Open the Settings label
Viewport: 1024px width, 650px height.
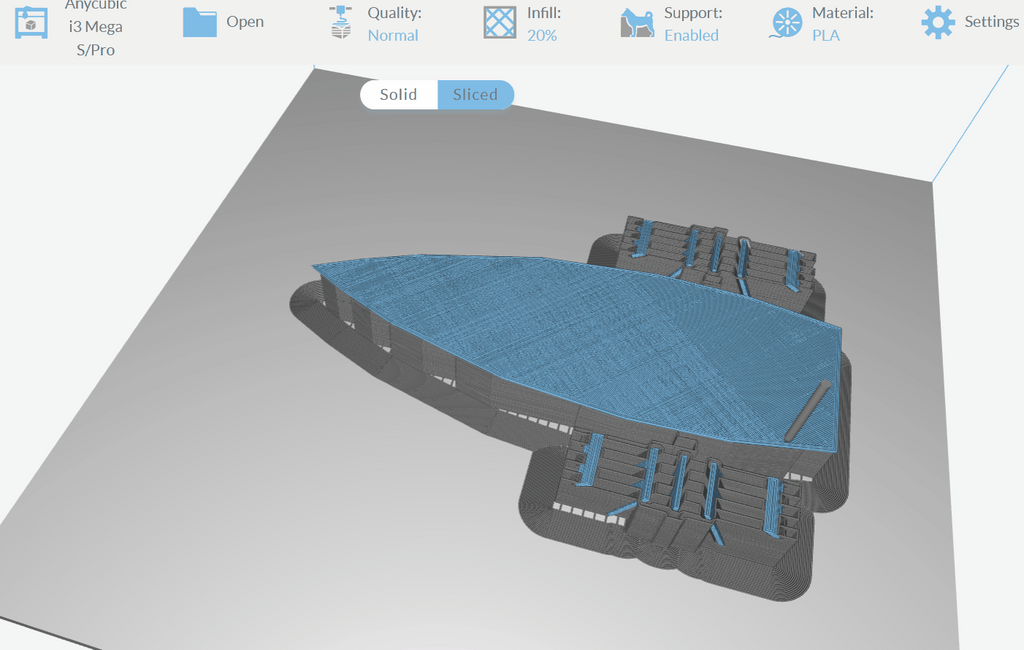pyautogui.click(x=991, y=22)
